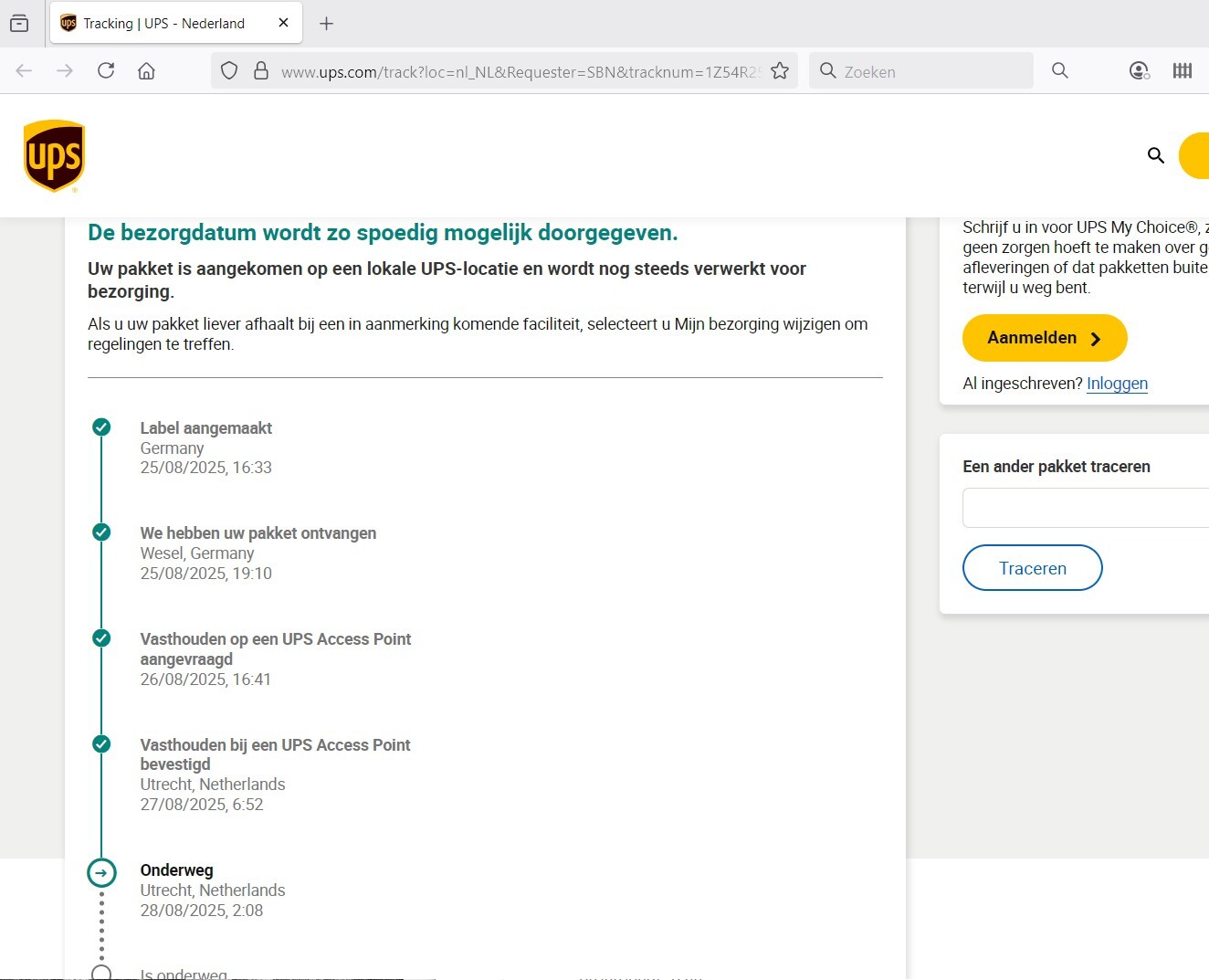Bookmark this page with the star
This screenshot has width=1209, height=980.
click(780, 70)
